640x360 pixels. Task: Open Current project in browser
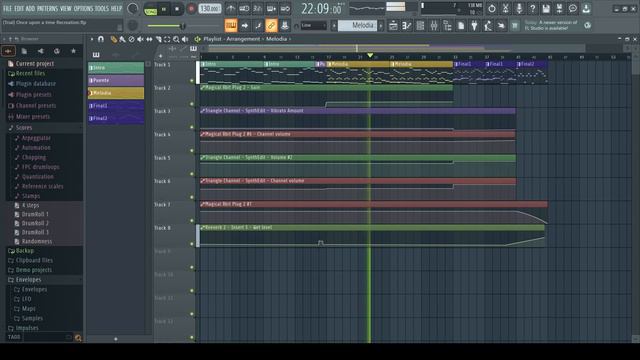tap(35, 64)
